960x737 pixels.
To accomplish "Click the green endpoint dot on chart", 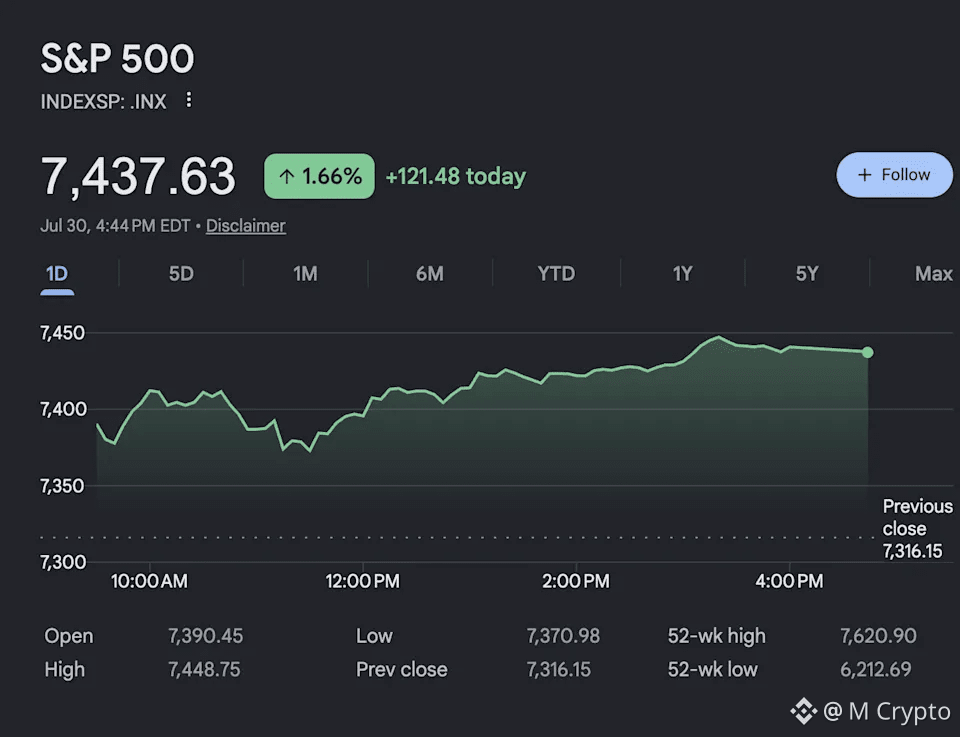I will click(x=868, y=353).
